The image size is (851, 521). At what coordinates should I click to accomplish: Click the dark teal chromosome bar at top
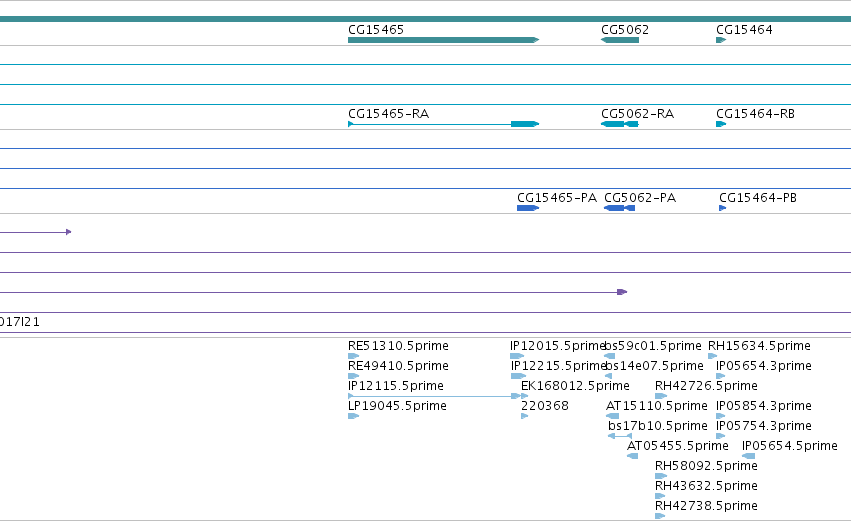426,19
